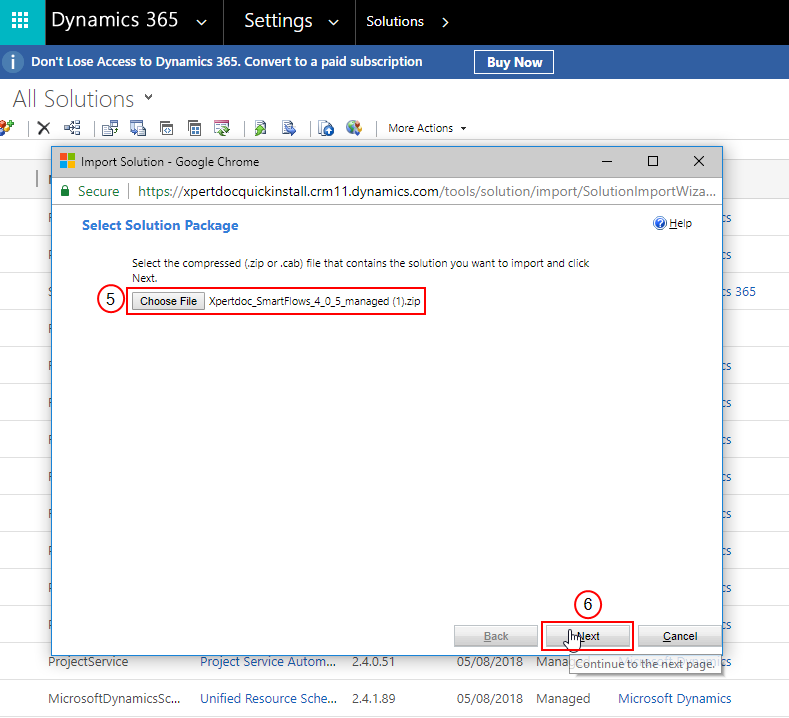Screen dimensions: 789x718
Task: Click the Show Dependencies toolbar icon
Action: coord(72,128)
